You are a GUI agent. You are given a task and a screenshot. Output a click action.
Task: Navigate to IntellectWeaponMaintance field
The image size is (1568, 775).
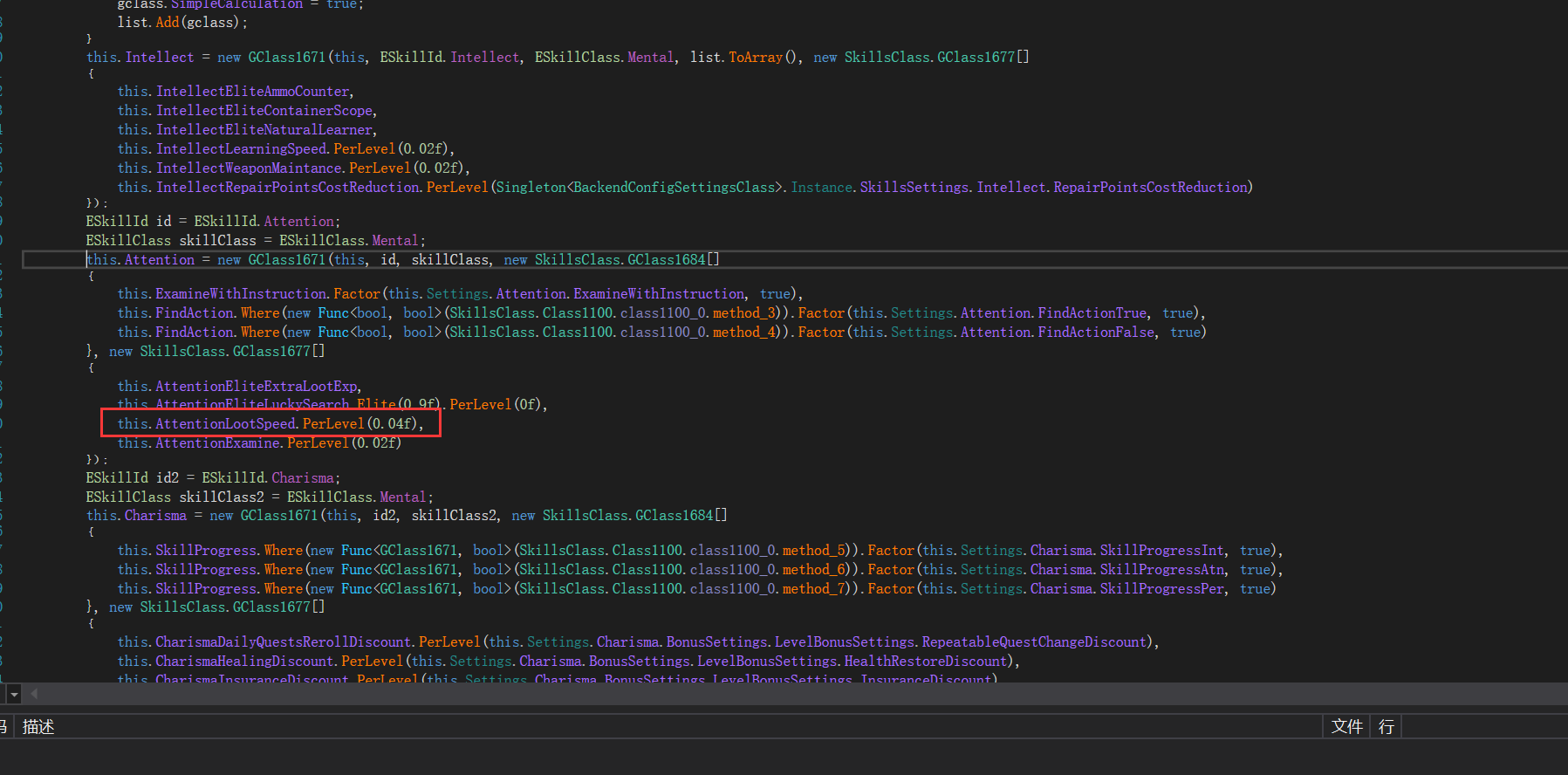tap(249, 168)
